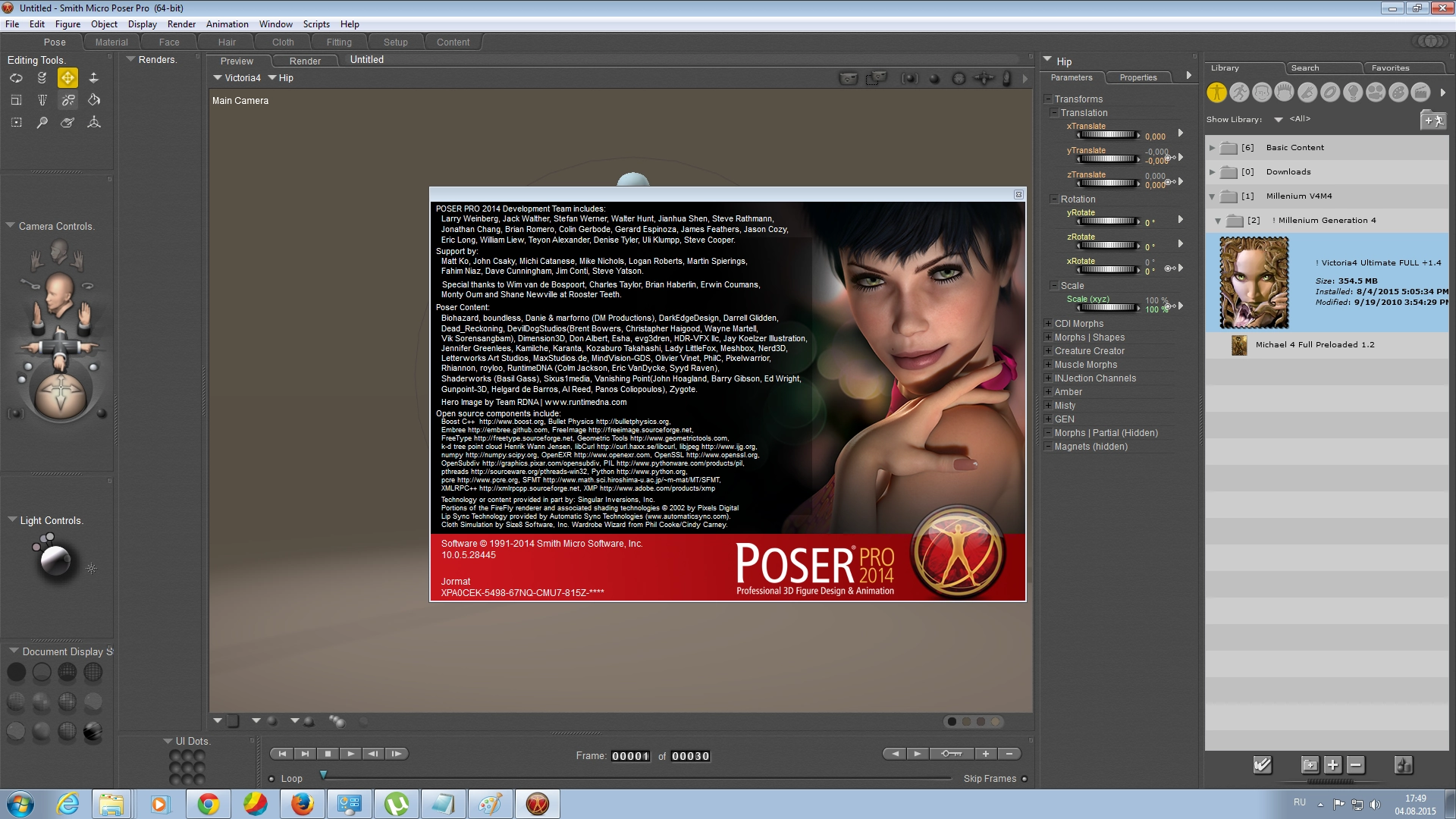This screenshot has height=819, width=1456.
Task: Expand the Downloads folder
Action: click(1212, 172)
